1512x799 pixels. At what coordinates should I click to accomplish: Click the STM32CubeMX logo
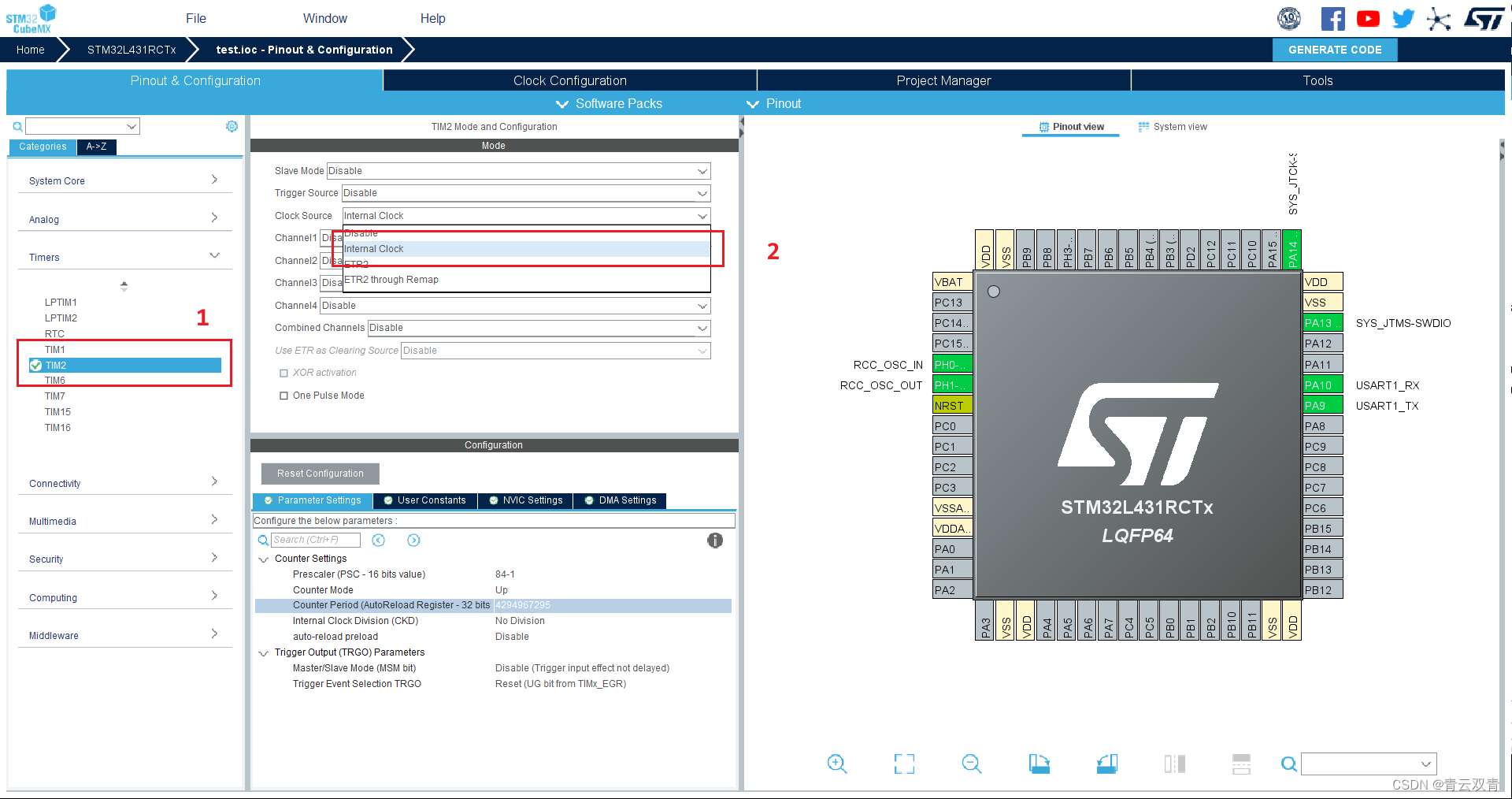31,18
